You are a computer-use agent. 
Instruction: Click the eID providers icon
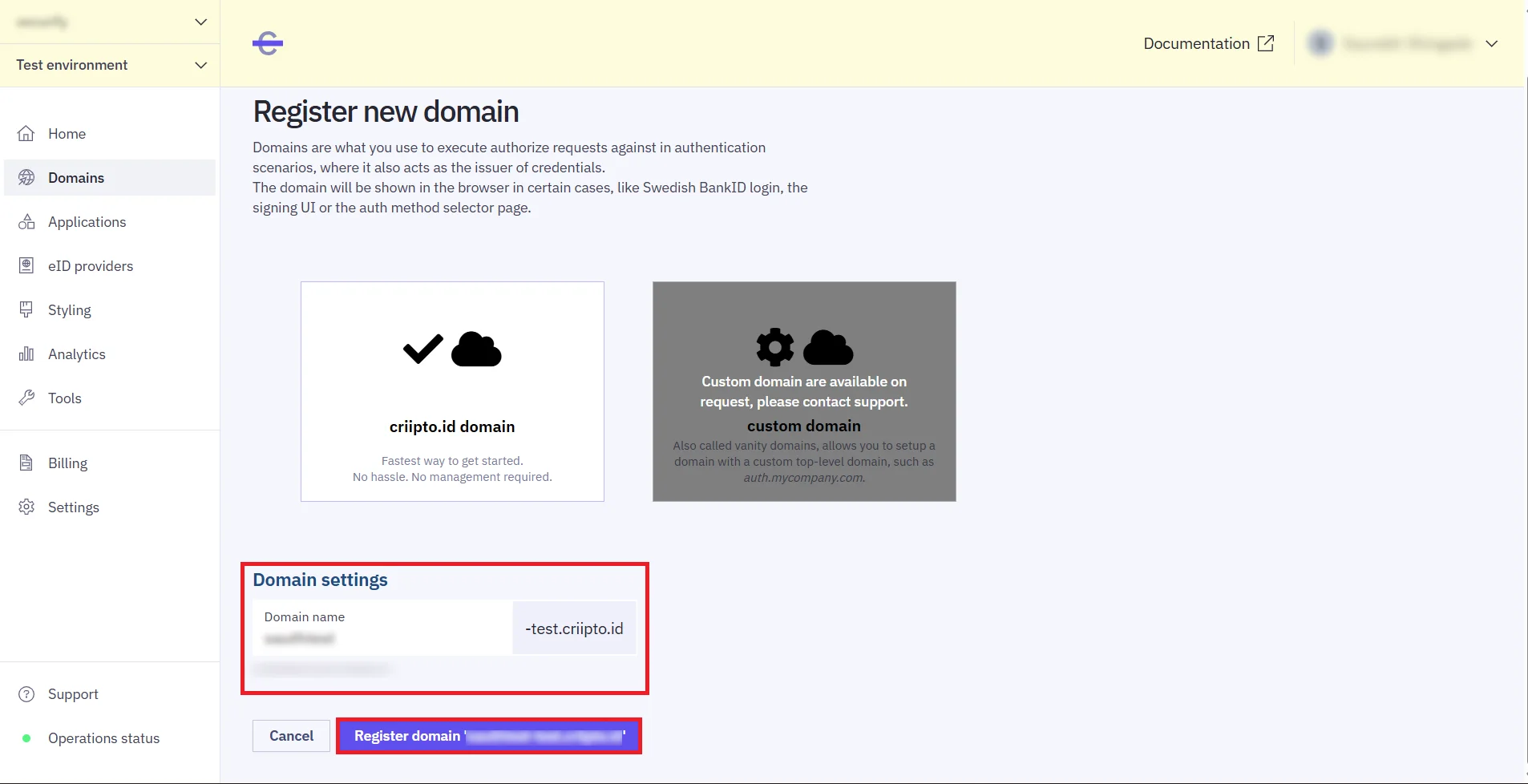pos(26,266)
